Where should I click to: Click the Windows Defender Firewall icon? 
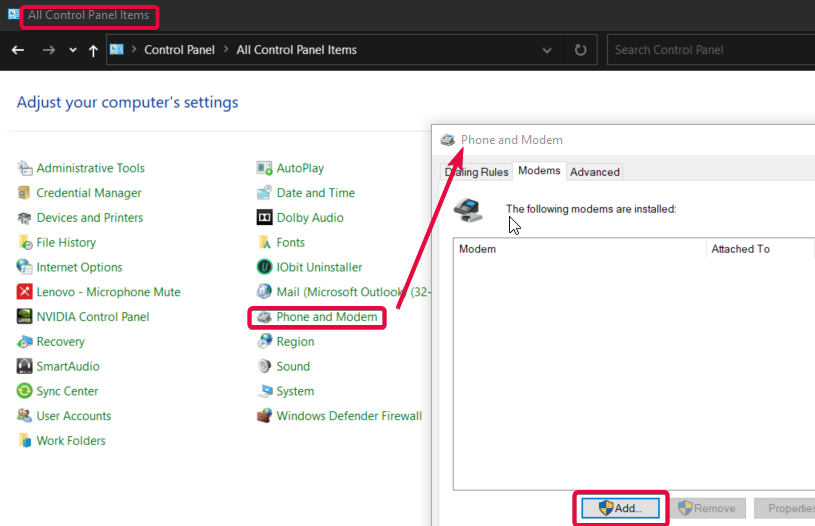click(x=265, y=416)
